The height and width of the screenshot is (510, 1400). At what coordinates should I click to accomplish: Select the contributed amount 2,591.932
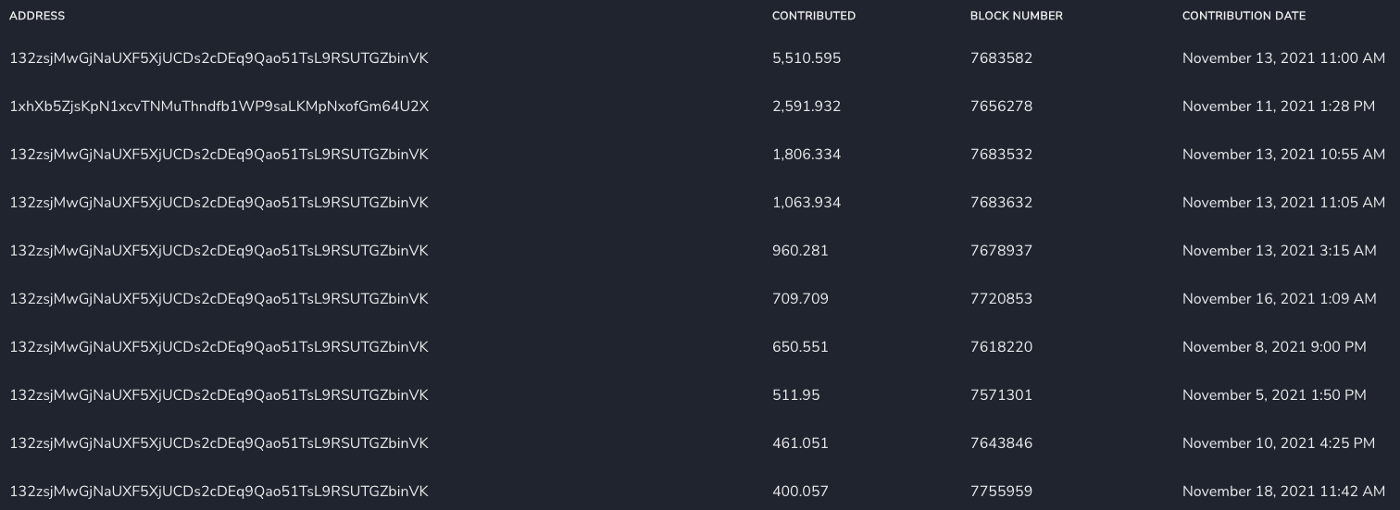(806, 106)
